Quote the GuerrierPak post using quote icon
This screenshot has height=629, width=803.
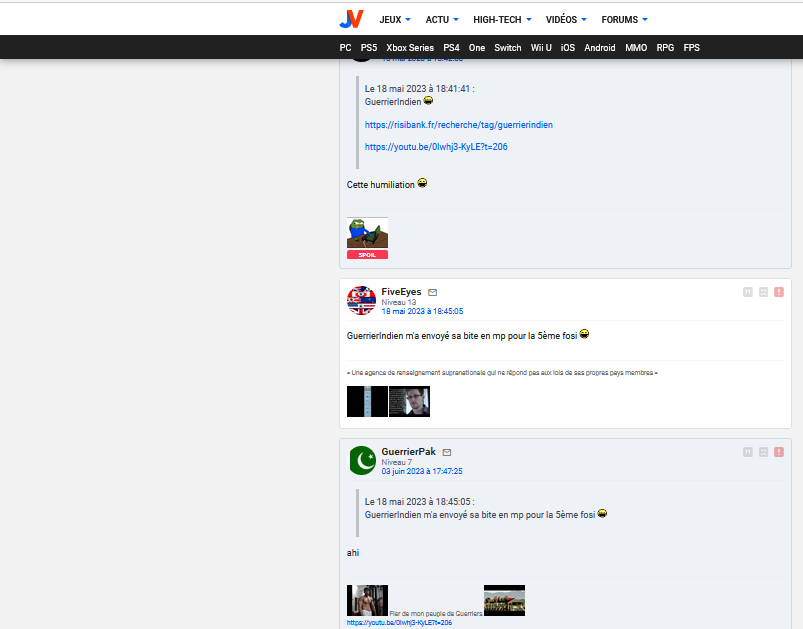click(747, 452)
